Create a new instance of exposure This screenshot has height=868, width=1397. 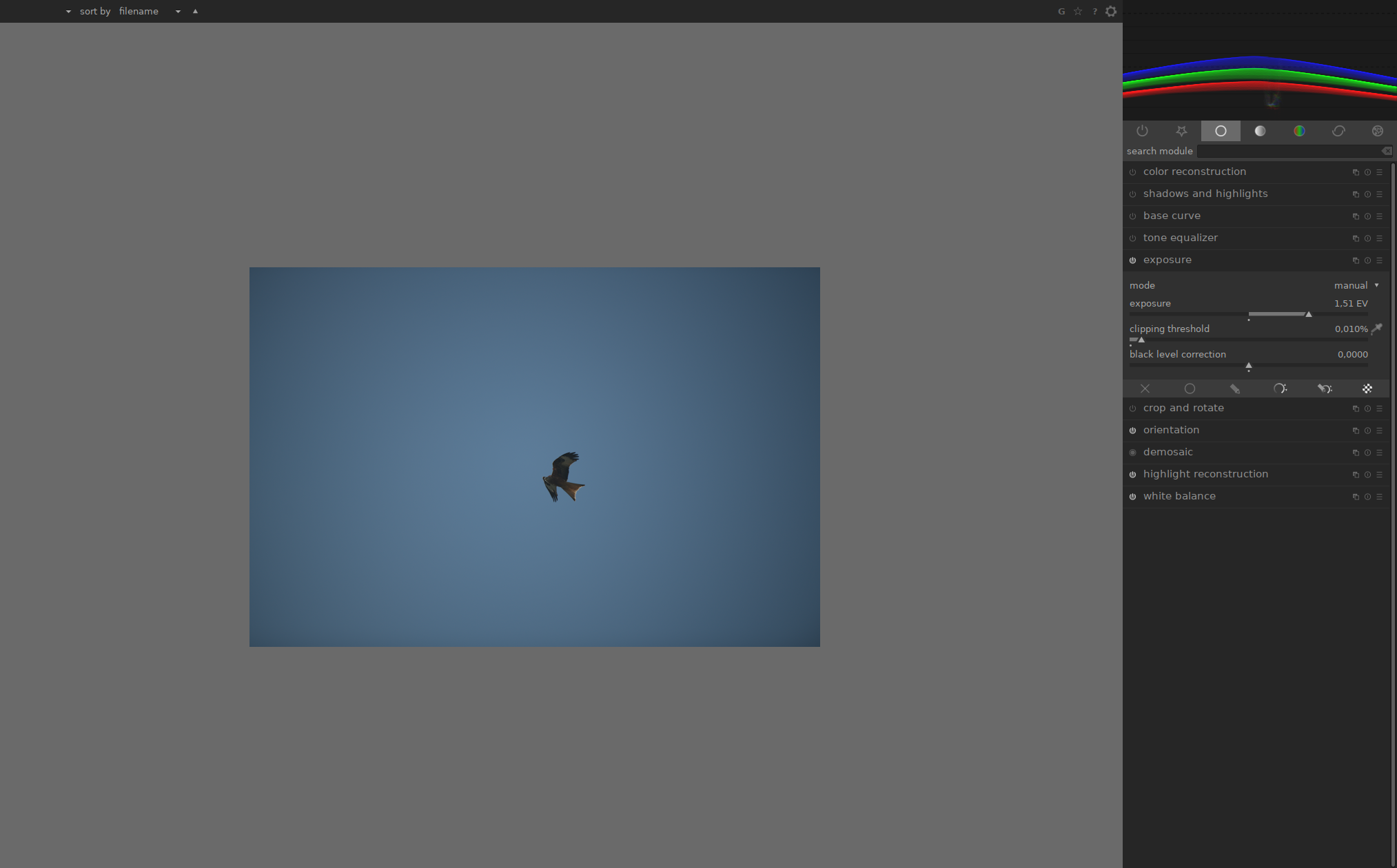(1355, 260)
